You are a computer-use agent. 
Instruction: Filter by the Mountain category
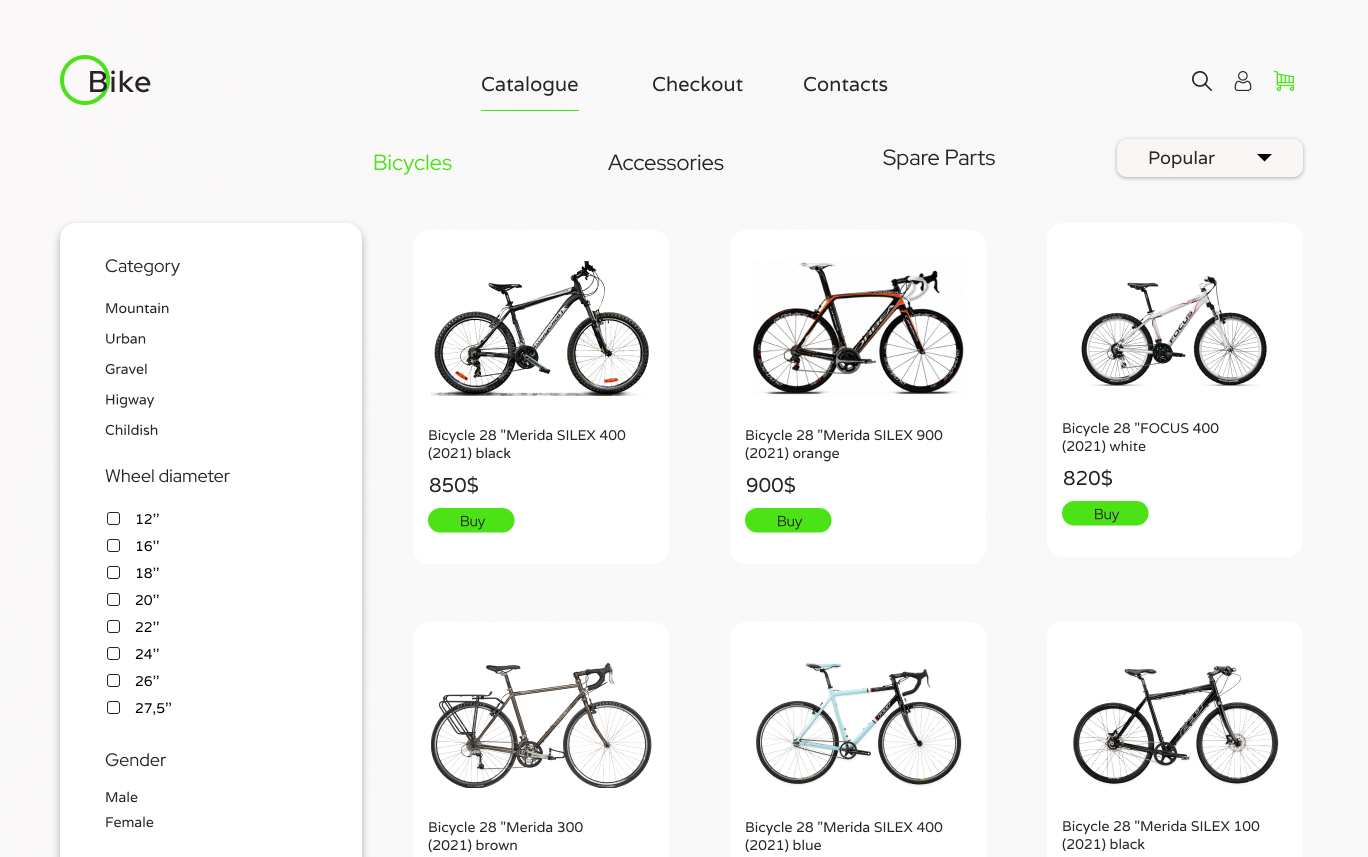point(137,308)
